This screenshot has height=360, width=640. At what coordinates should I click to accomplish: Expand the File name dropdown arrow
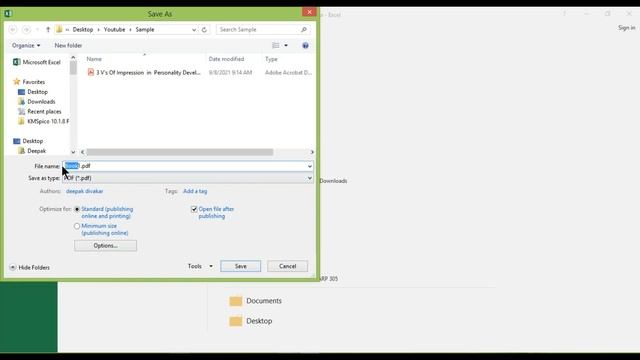tap(309, 166)
